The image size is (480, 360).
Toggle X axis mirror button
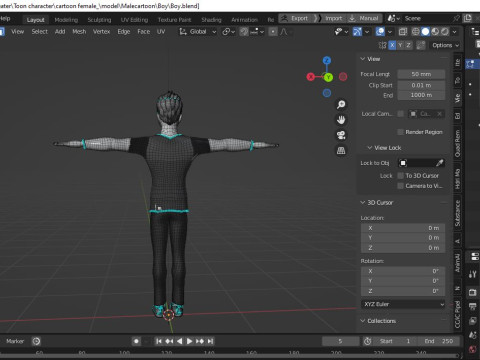tap(392, 45)
